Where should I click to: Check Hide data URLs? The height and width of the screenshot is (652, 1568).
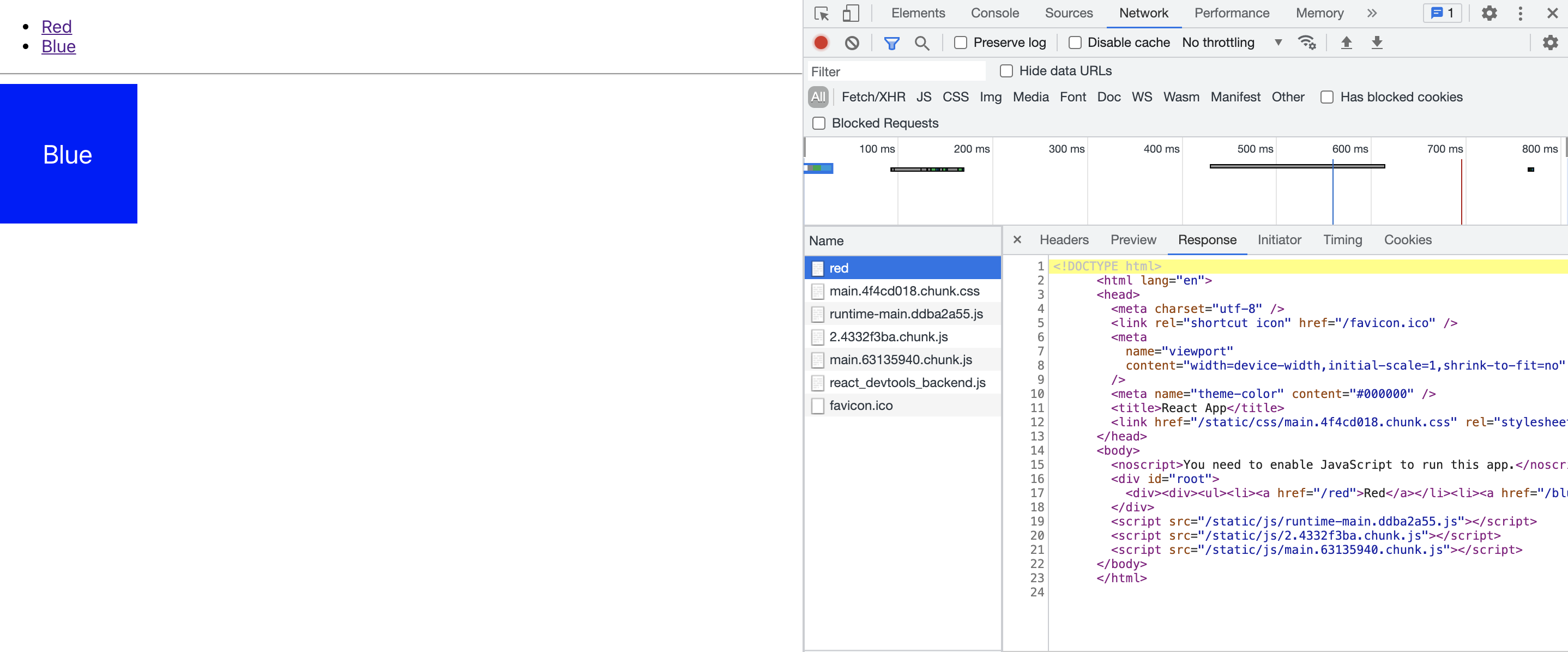1006,71
